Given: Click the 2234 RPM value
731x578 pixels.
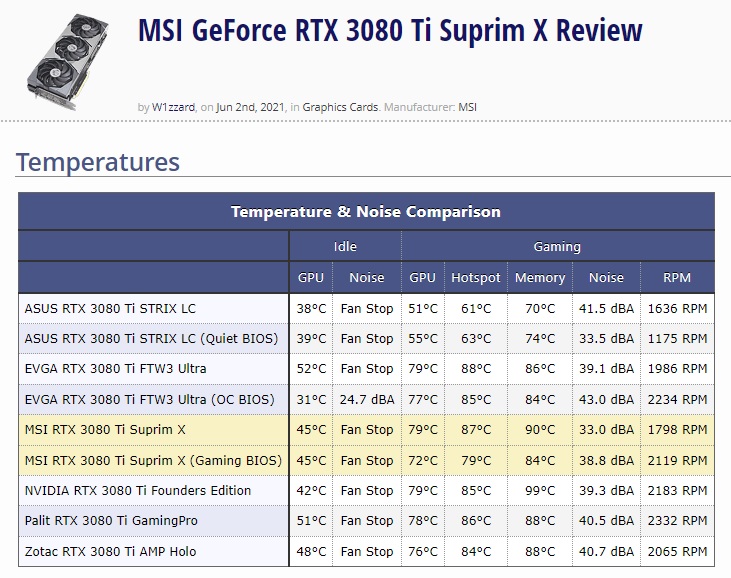Looking at the screenshot, I should pyautogui.click(x=677, y=399).
